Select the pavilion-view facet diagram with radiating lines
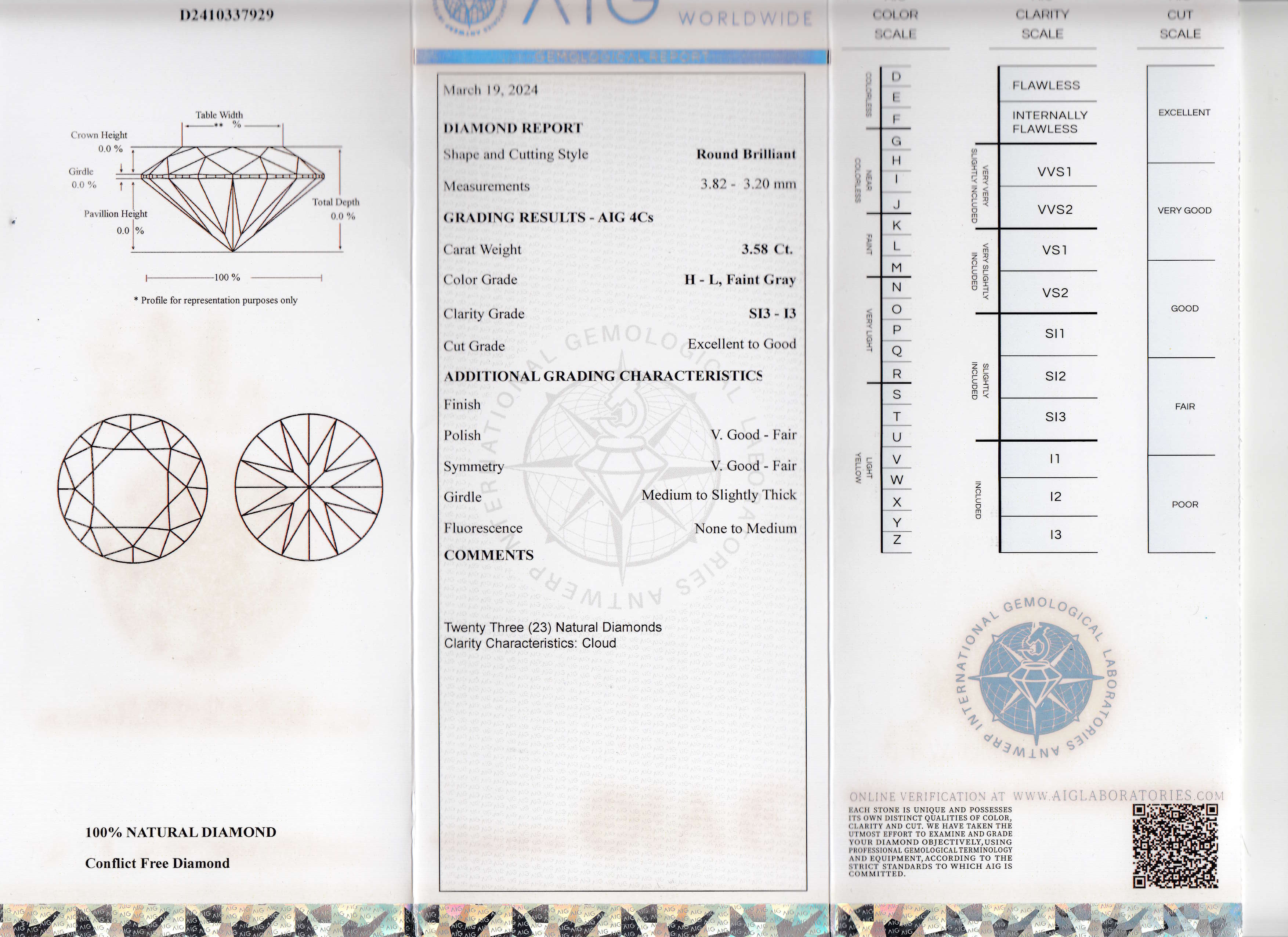 pos(309,487)
